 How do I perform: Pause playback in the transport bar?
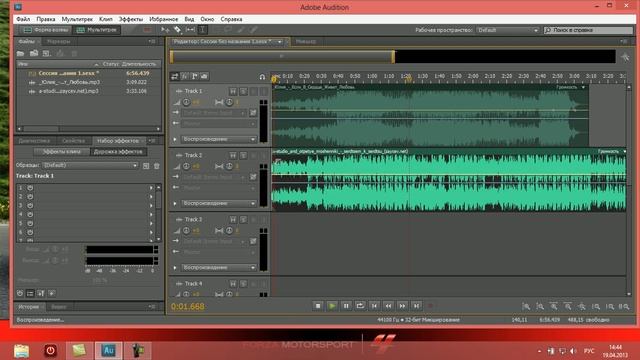click(346, 306)
